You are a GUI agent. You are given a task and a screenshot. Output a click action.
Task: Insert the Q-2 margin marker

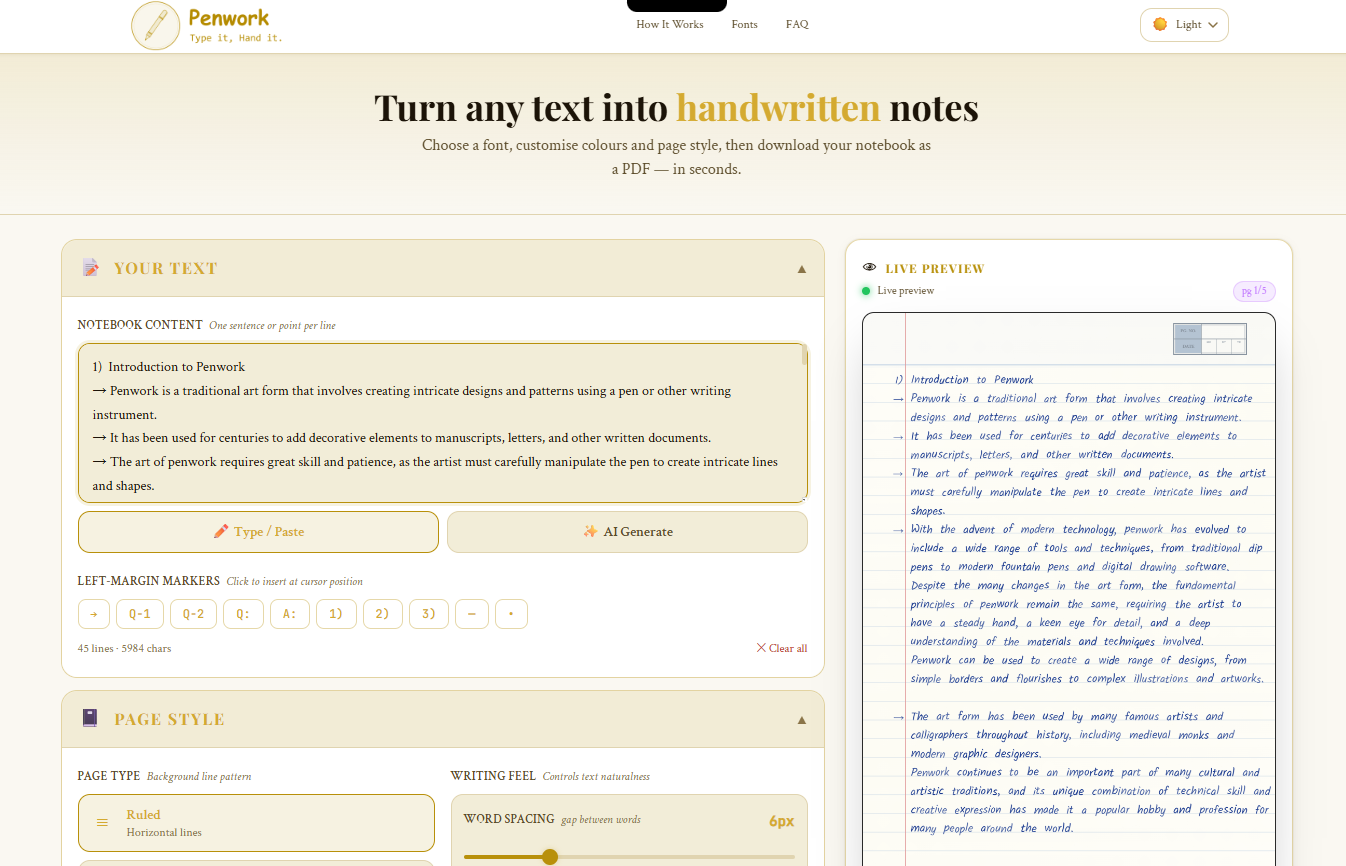193,614
